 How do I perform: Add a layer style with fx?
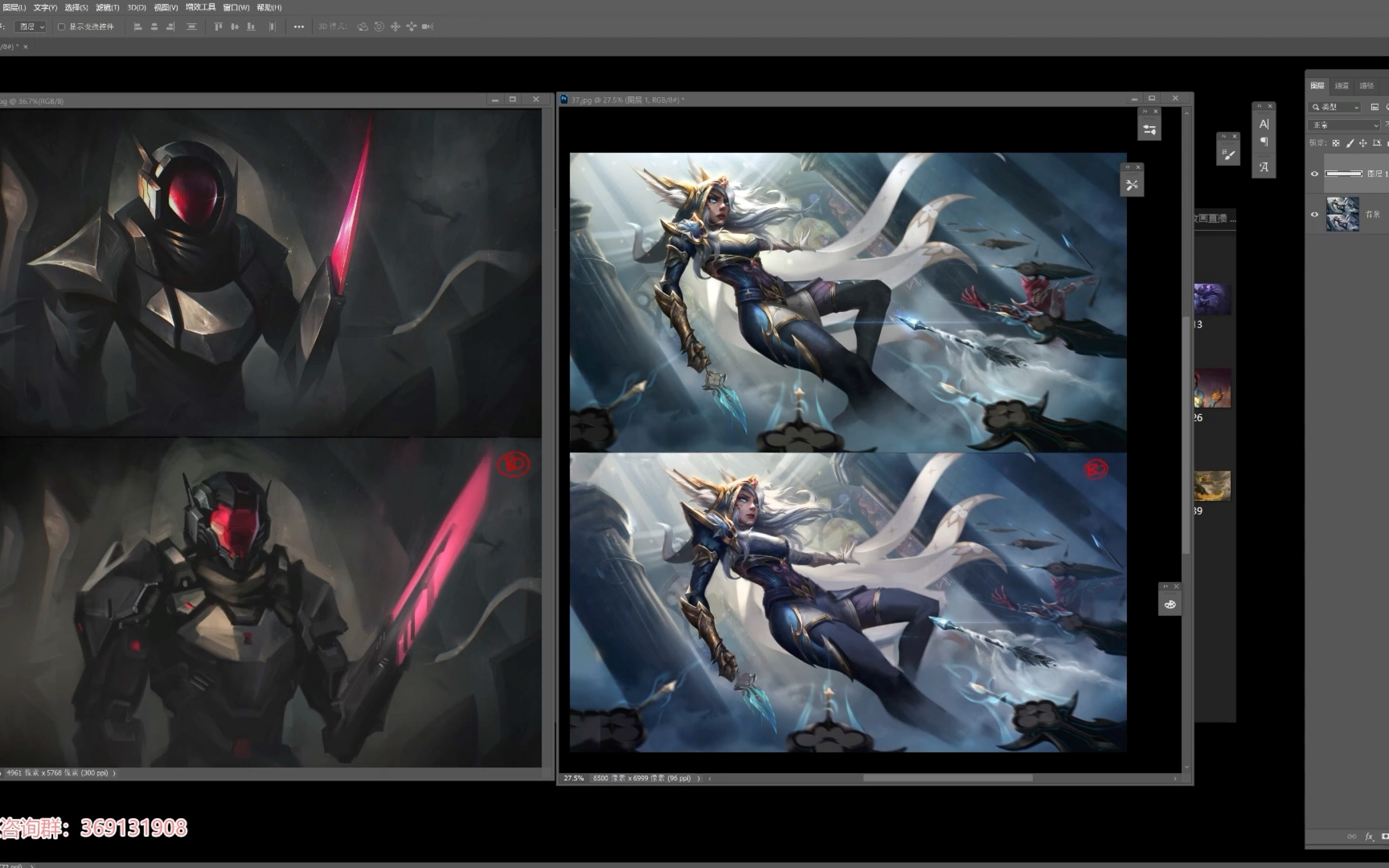click(x=1369, y=836)
